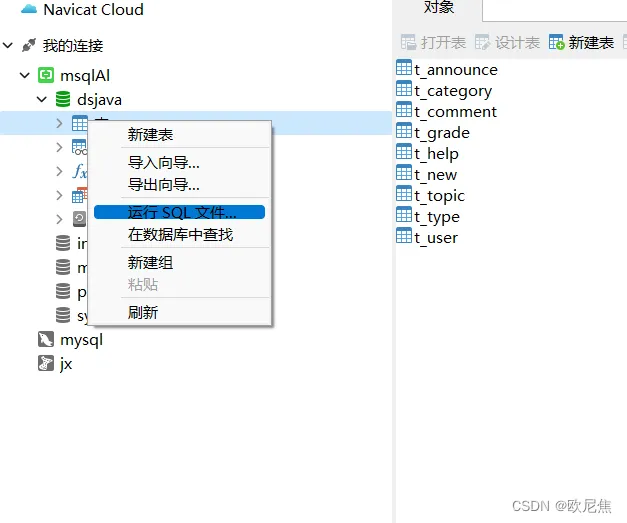
Task: Click the t_new table icon
Action: (404, 172)
